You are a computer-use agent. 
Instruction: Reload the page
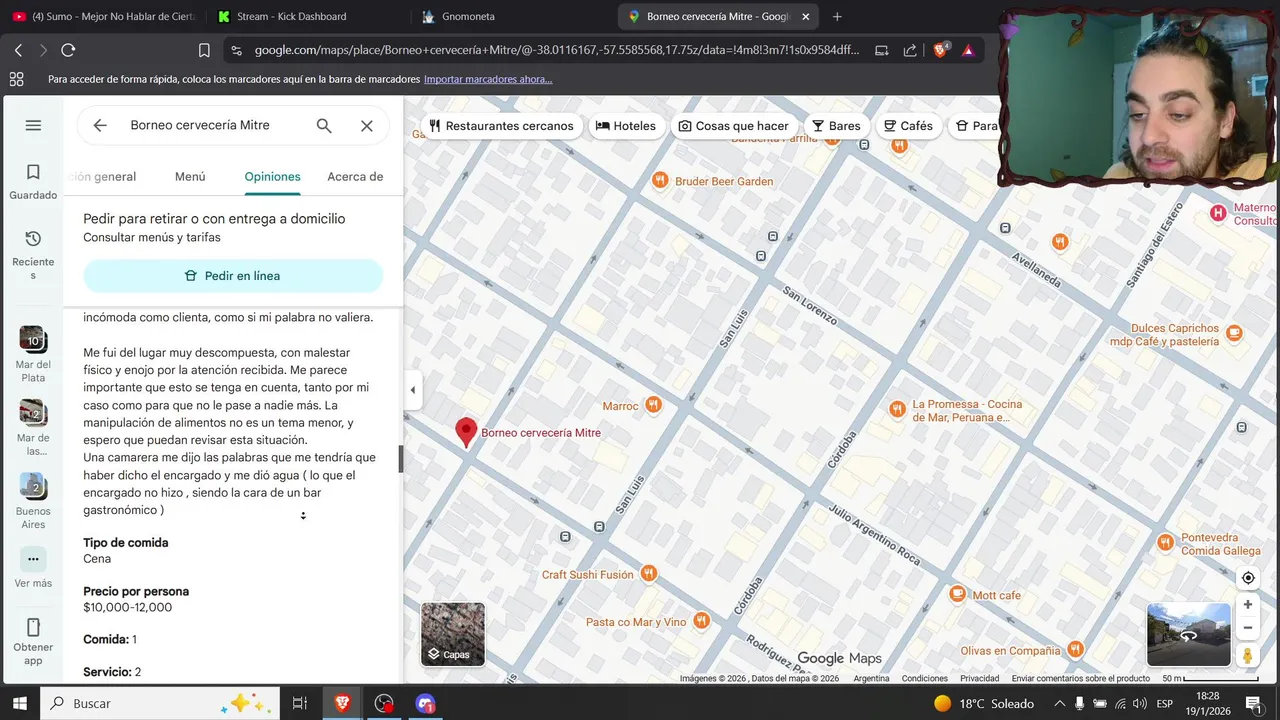tap(68, 50)
